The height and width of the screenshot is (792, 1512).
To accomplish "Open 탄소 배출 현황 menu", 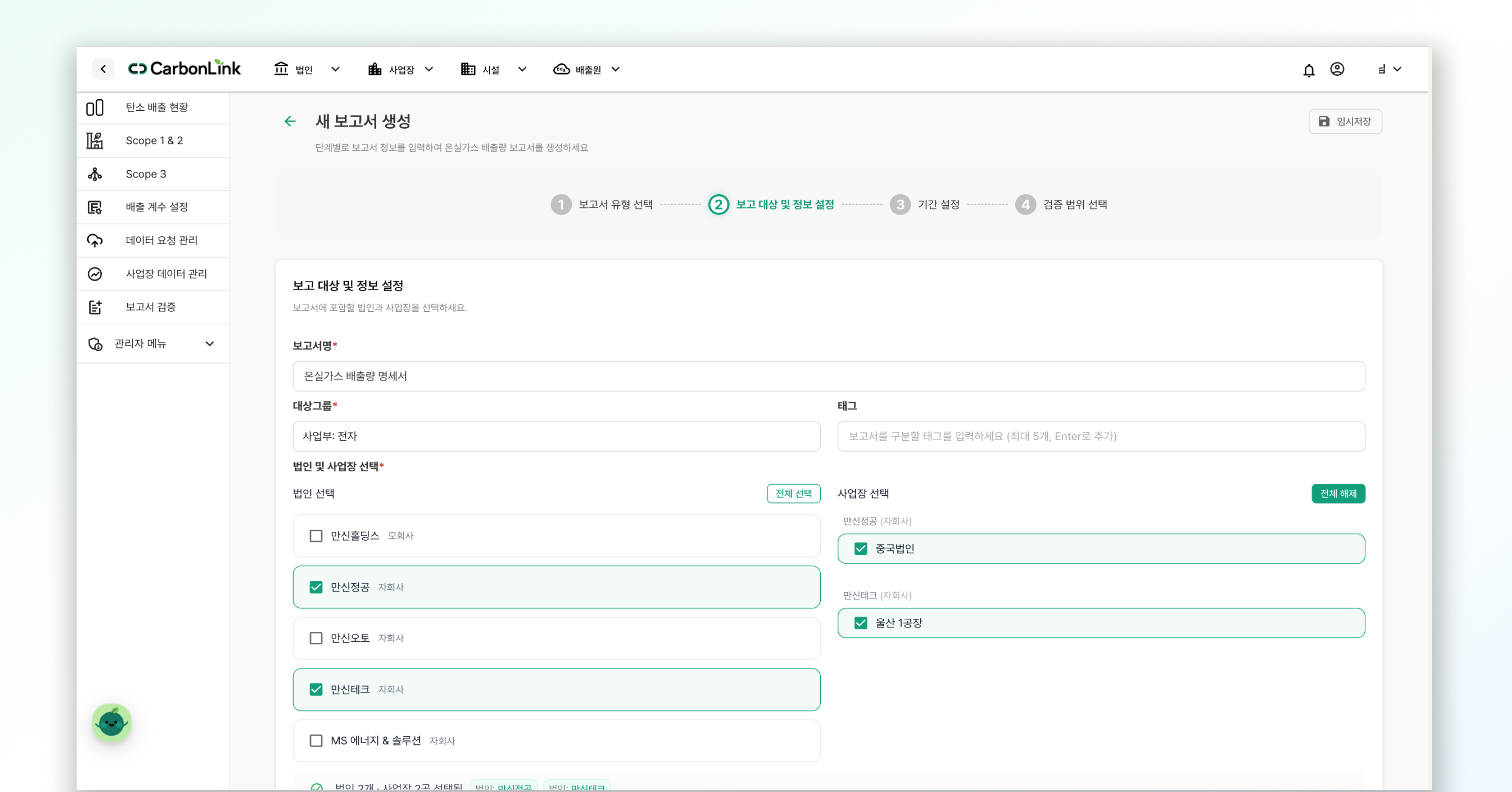I will pos(153,107).
